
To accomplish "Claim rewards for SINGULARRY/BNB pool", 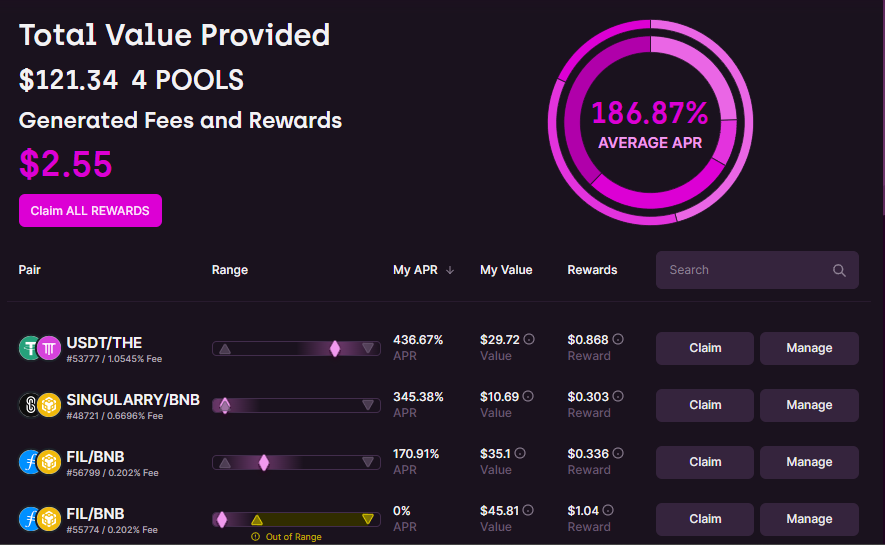I will pos(704,405).
